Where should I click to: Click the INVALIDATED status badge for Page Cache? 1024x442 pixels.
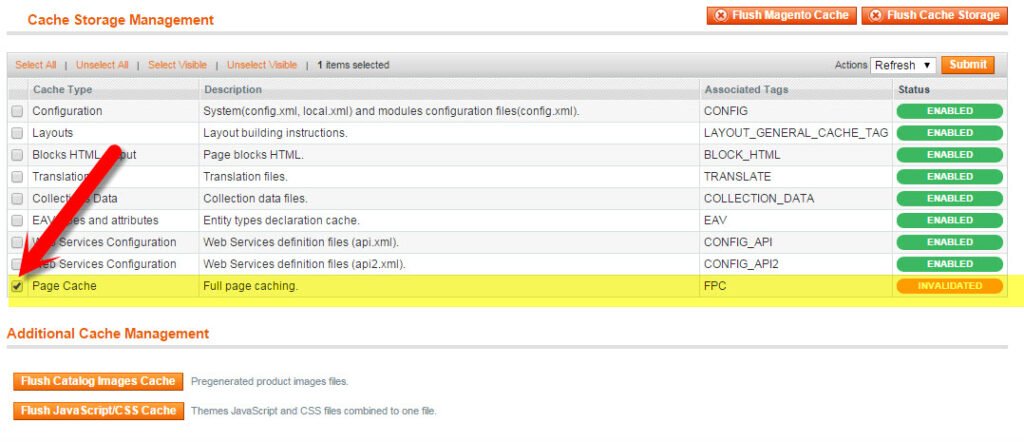click(949, 286)
